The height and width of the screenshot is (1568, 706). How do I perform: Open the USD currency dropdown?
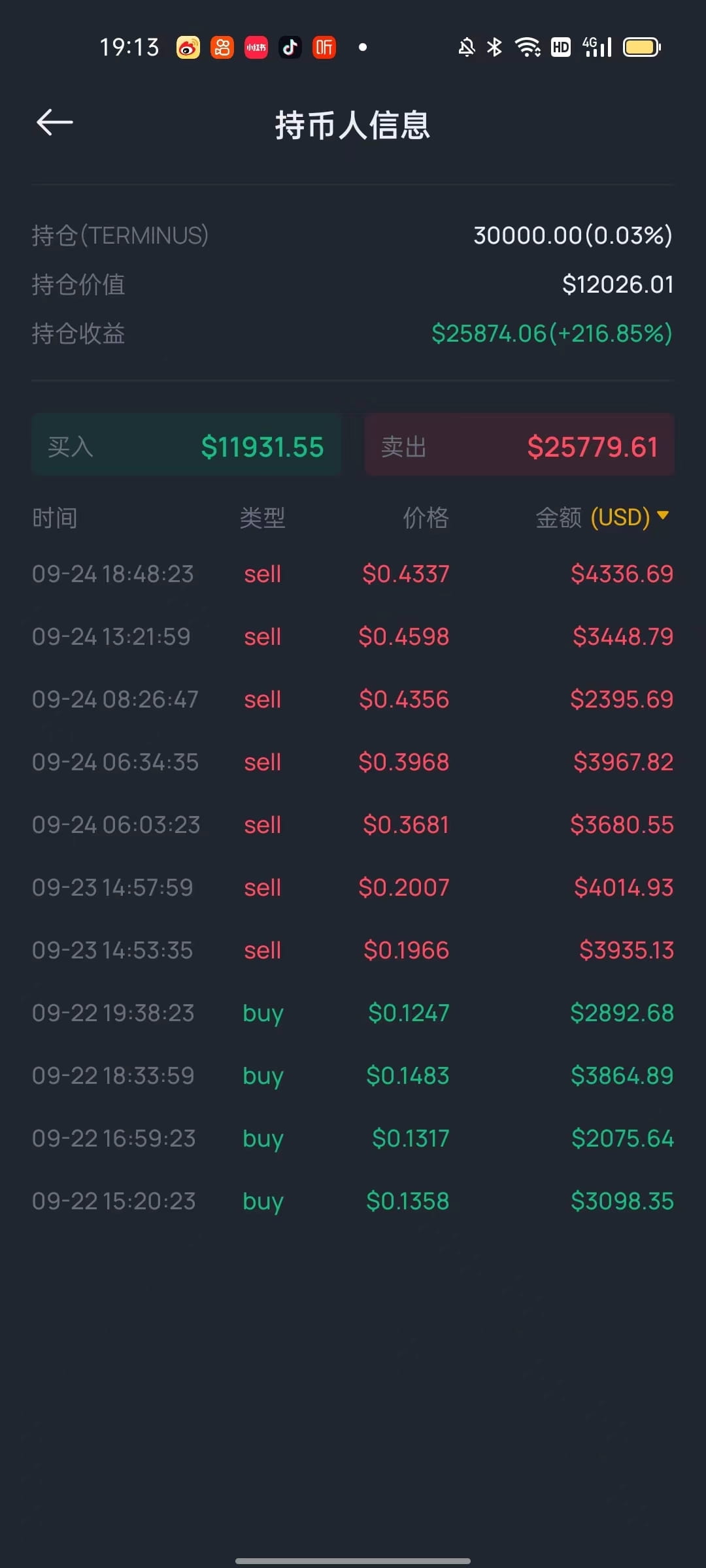620,517
